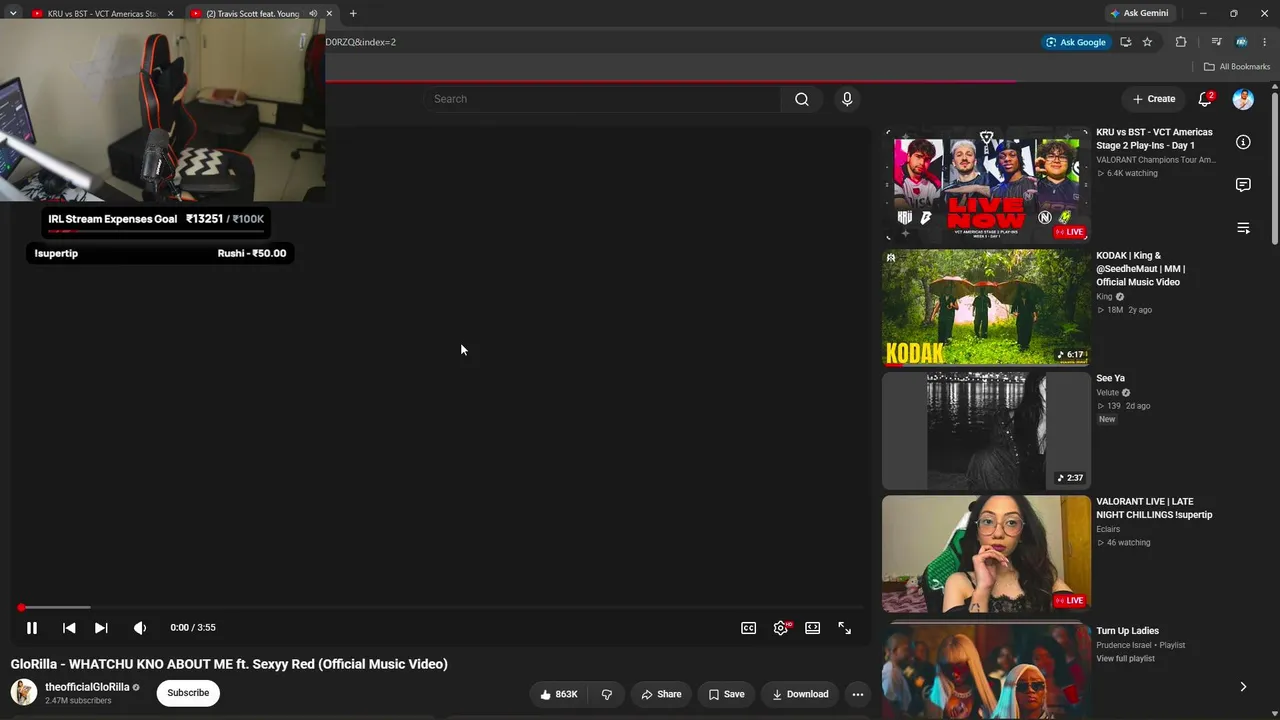This screenshot has width=1280, height=720.
Task: Expand the tab search dropdown arrow
Action: tap(13, 14)
